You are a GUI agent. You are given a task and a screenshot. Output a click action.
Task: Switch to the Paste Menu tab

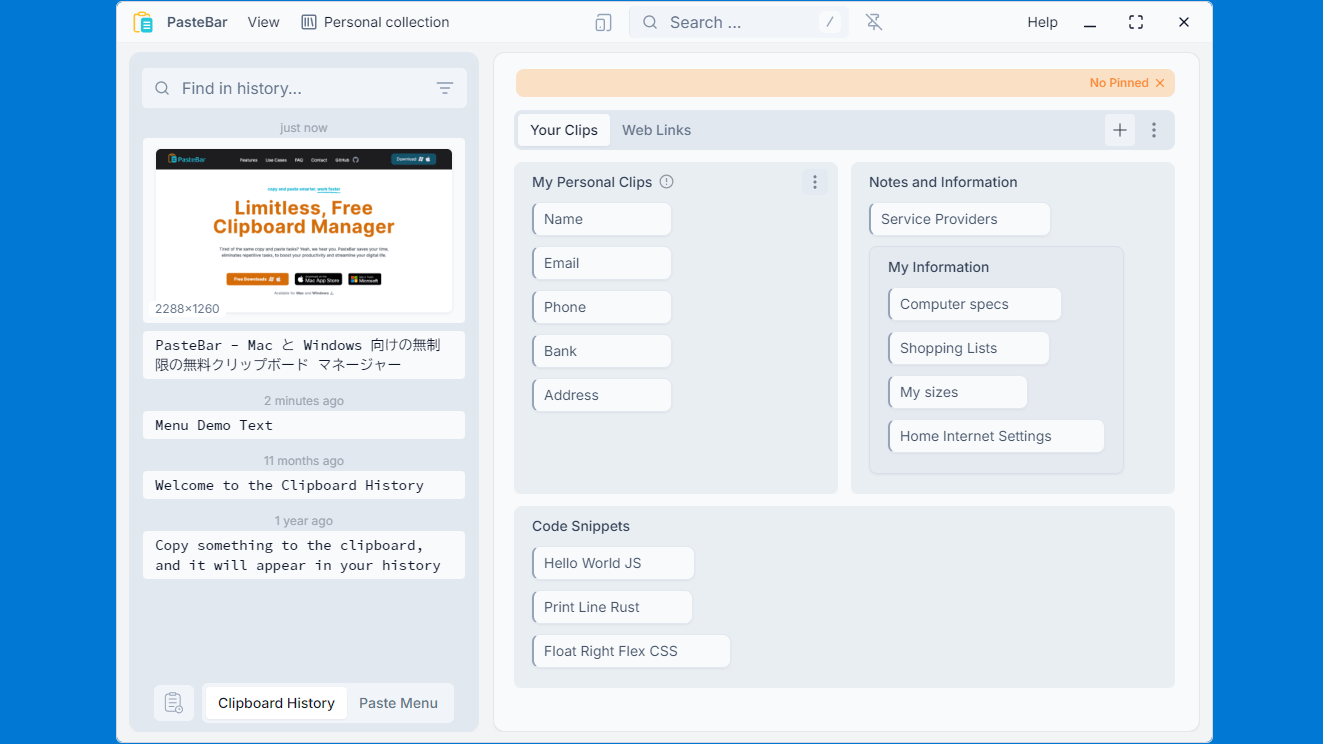(398, 703)
